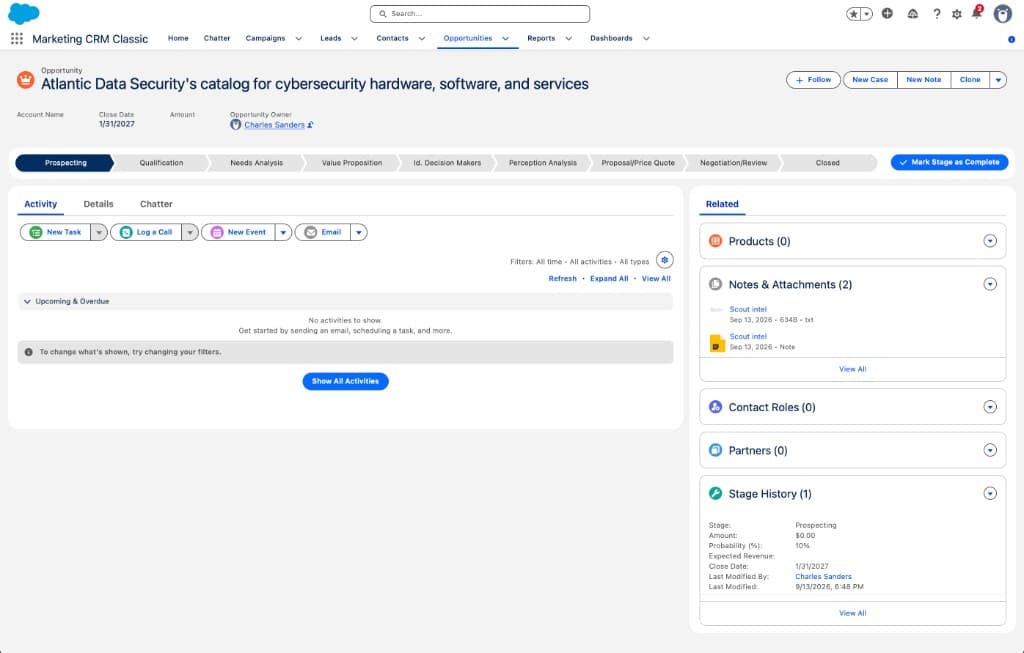1024x653 pixels.
Task: Click the Salesforce cloud logo
Action: coord(24,13)
